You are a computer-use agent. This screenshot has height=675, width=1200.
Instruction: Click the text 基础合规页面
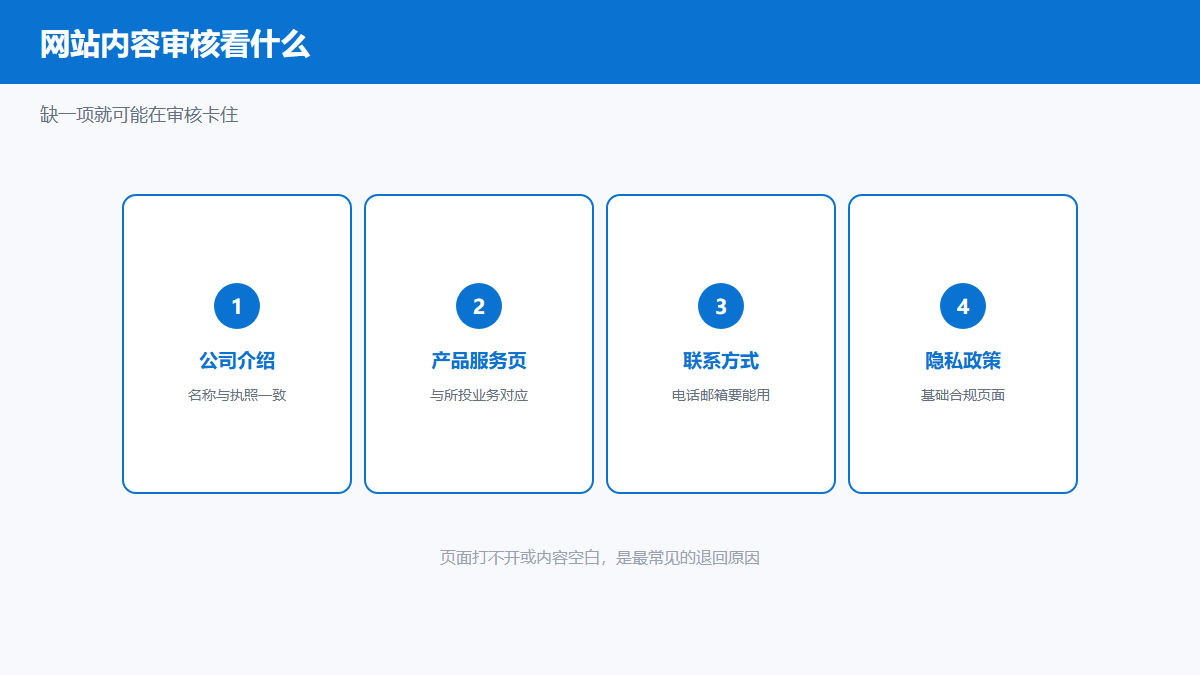point(963,395)
